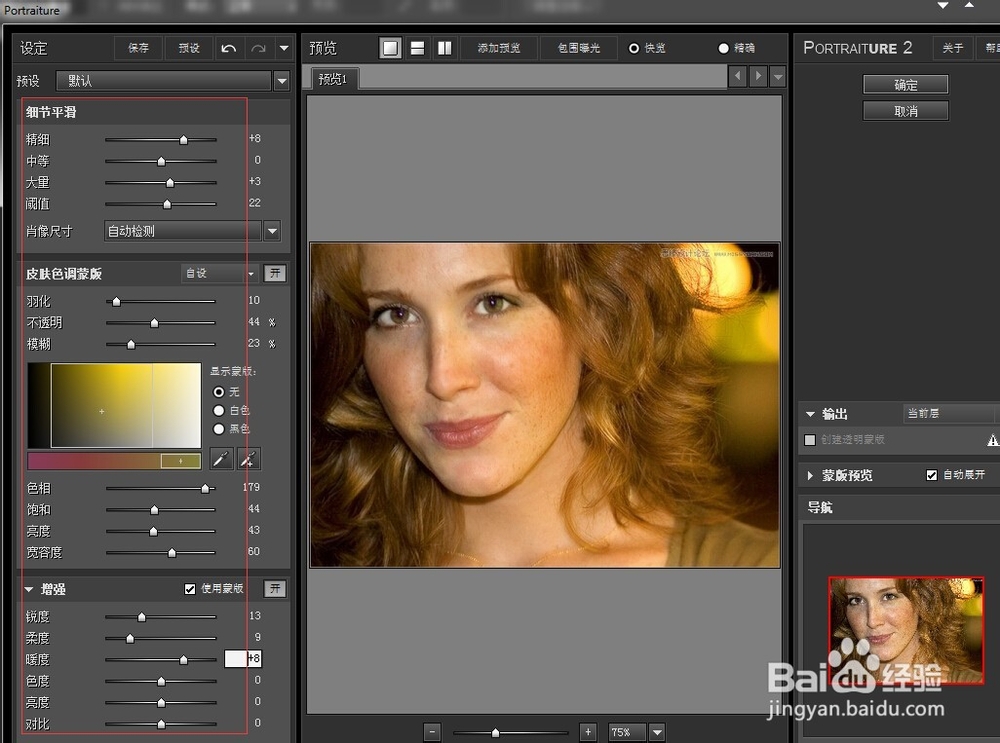Go to previous preview tab arrow
Screen dimensions: 1000x743
click(737, 77)
